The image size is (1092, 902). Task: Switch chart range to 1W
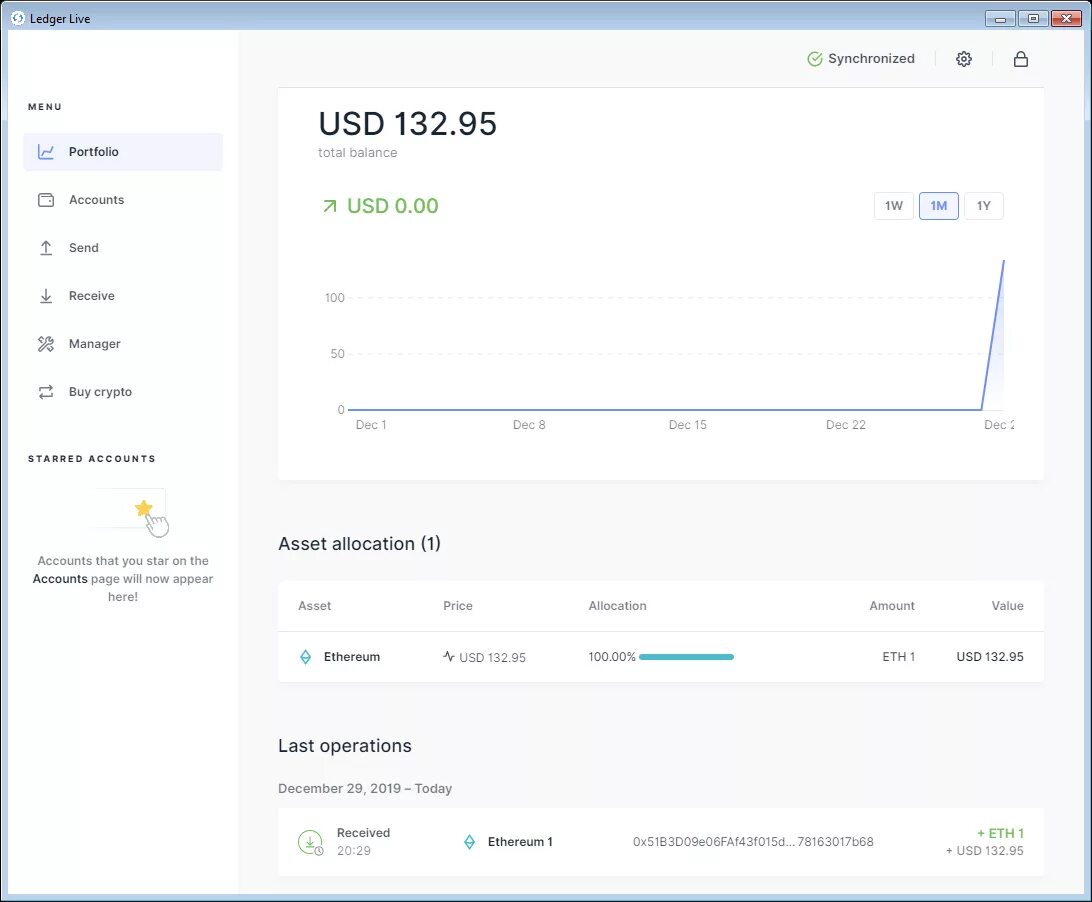coord(894,206)
